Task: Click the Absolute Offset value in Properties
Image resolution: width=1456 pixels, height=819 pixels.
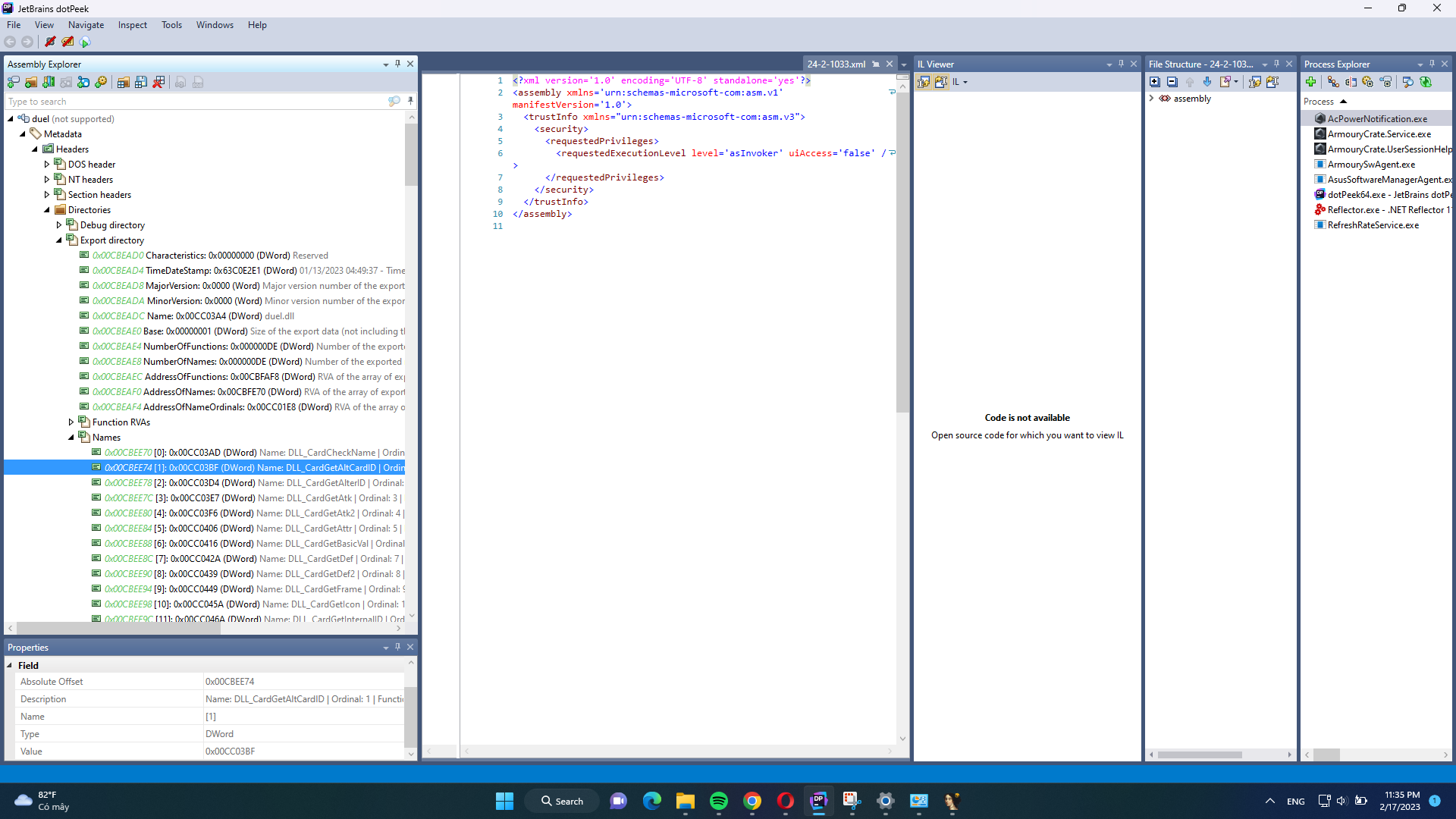Action: tap(230, 681)
